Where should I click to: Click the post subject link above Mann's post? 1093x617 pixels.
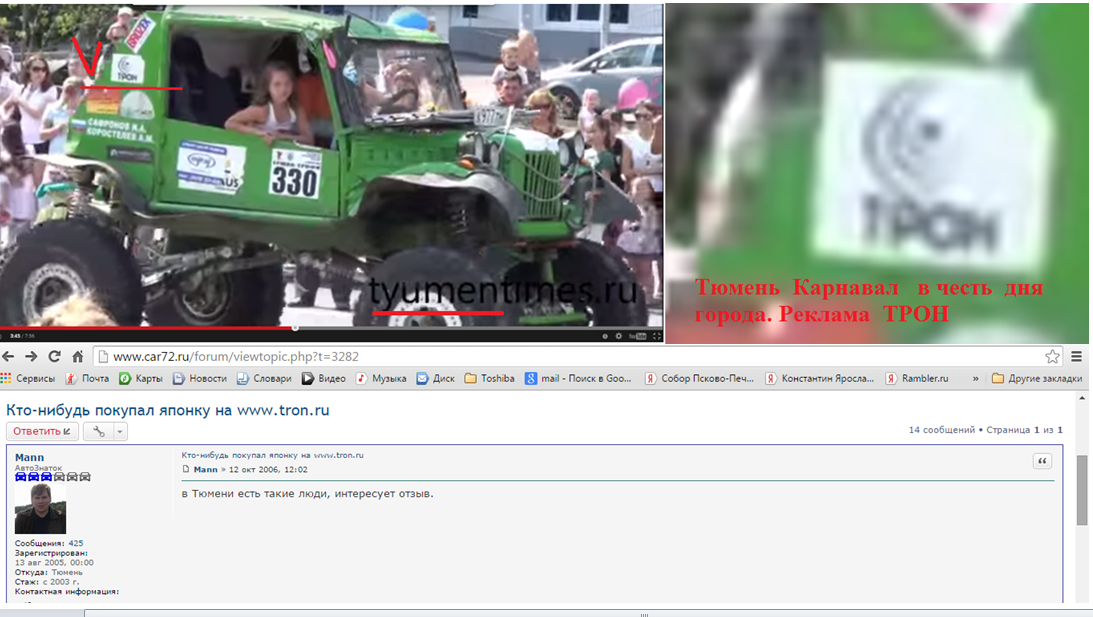coord(273,455)
